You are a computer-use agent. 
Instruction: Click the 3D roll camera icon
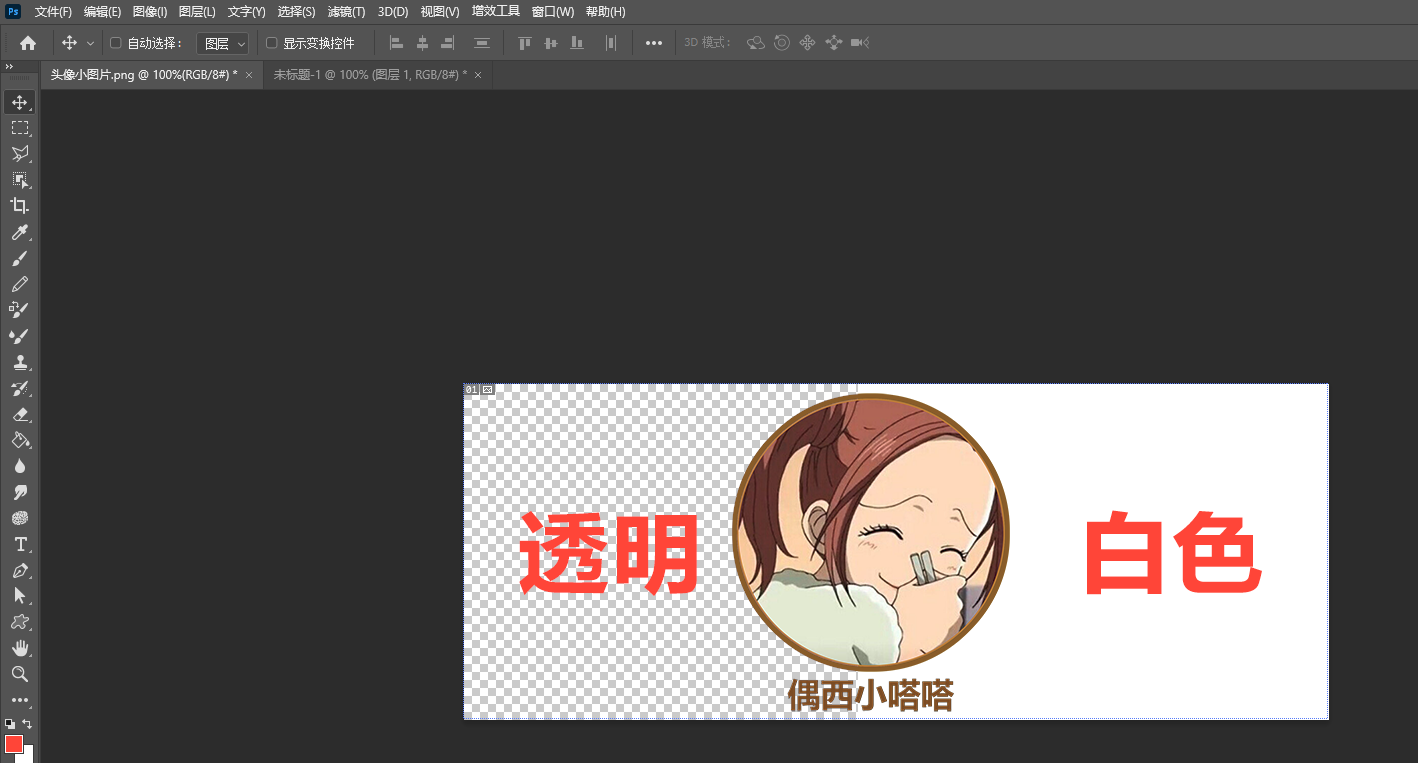tap(782, 43)
